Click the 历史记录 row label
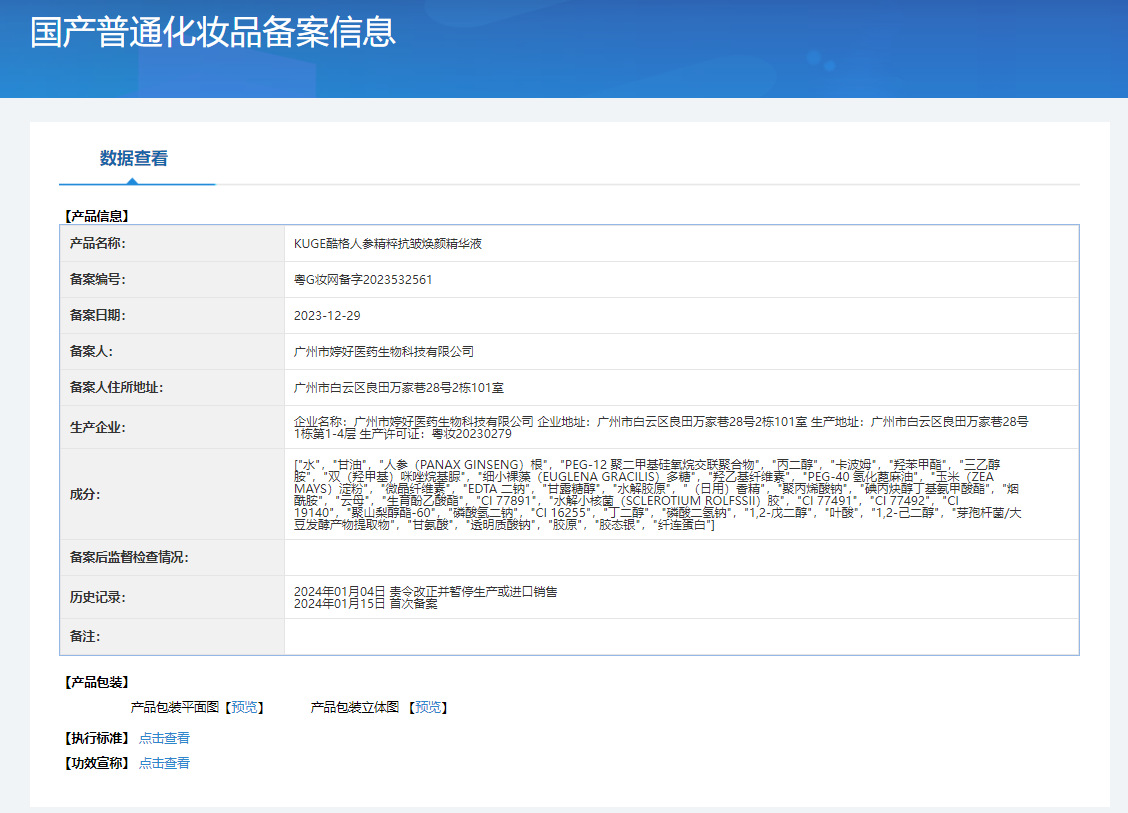 98,597
